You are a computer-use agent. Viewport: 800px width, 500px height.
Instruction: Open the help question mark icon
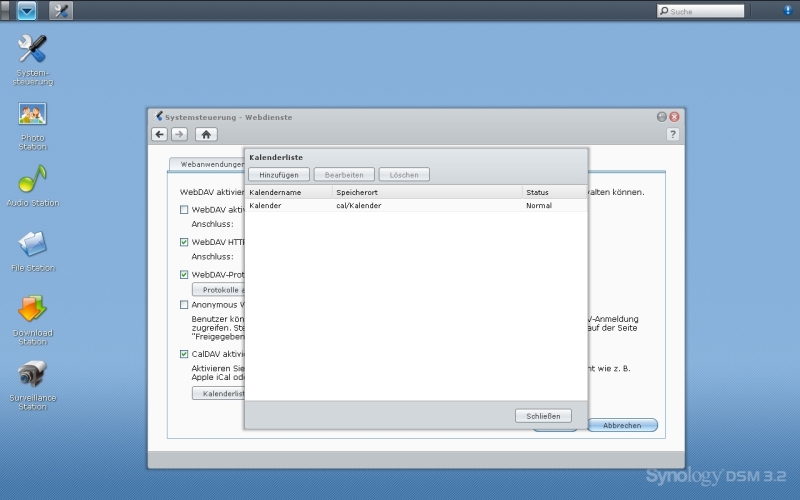click(x=673, y=134)
